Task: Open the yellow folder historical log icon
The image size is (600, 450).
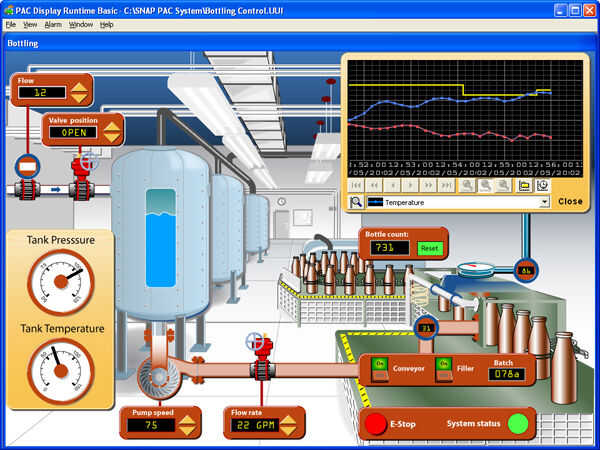Action: [x=524, y=185]
